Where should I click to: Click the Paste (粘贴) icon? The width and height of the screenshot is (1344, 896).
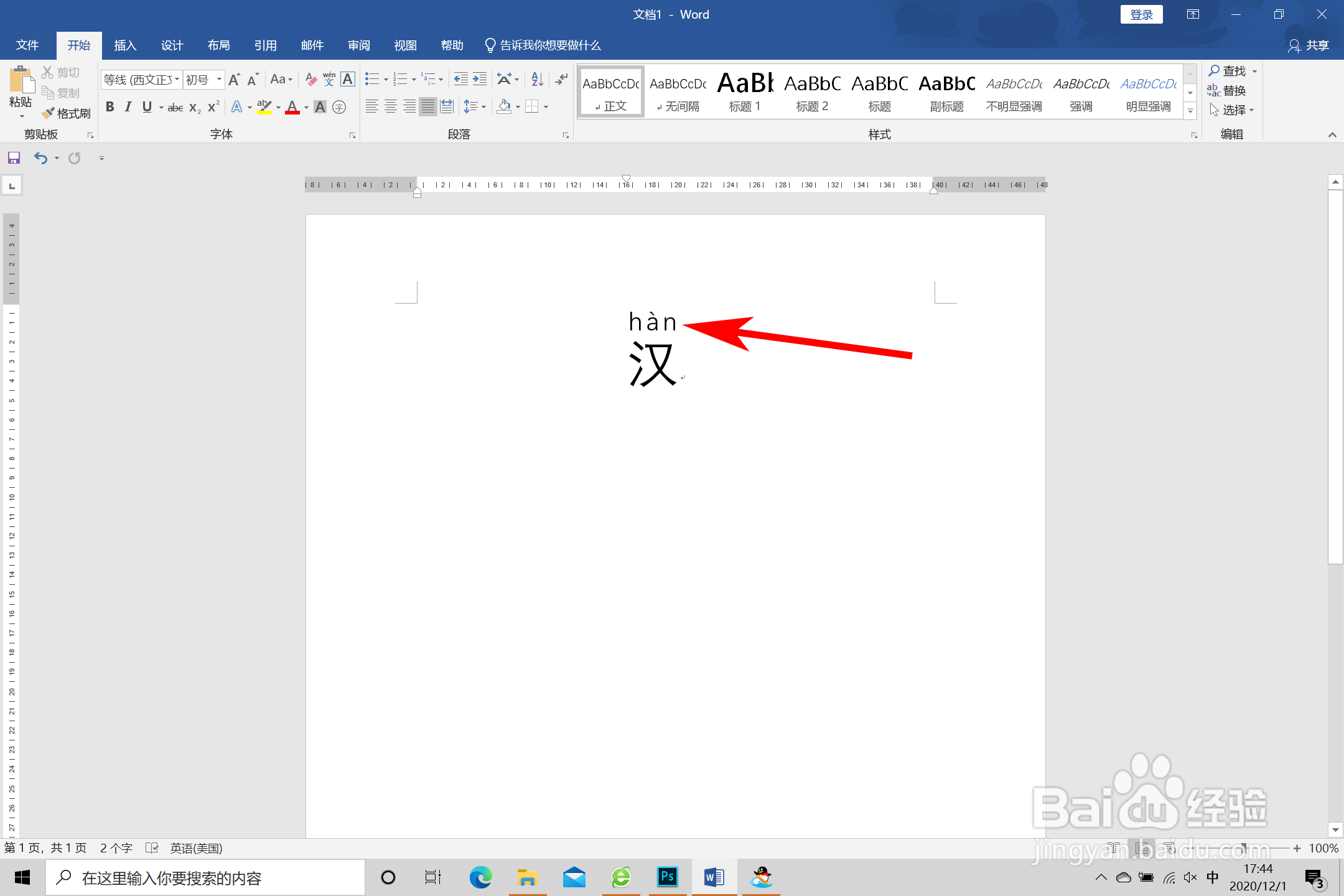point(21,81)
